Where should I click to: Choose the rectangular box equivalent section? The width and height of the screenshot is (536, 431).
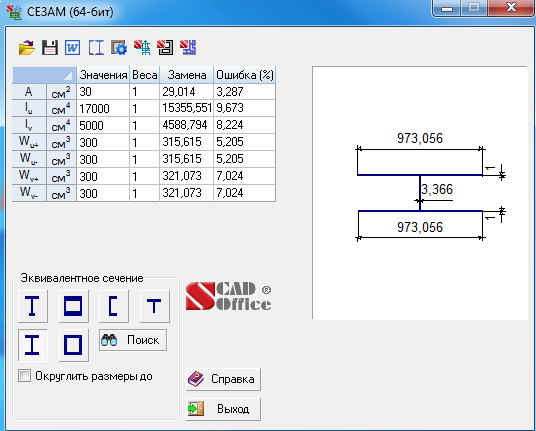click(73, 306)
